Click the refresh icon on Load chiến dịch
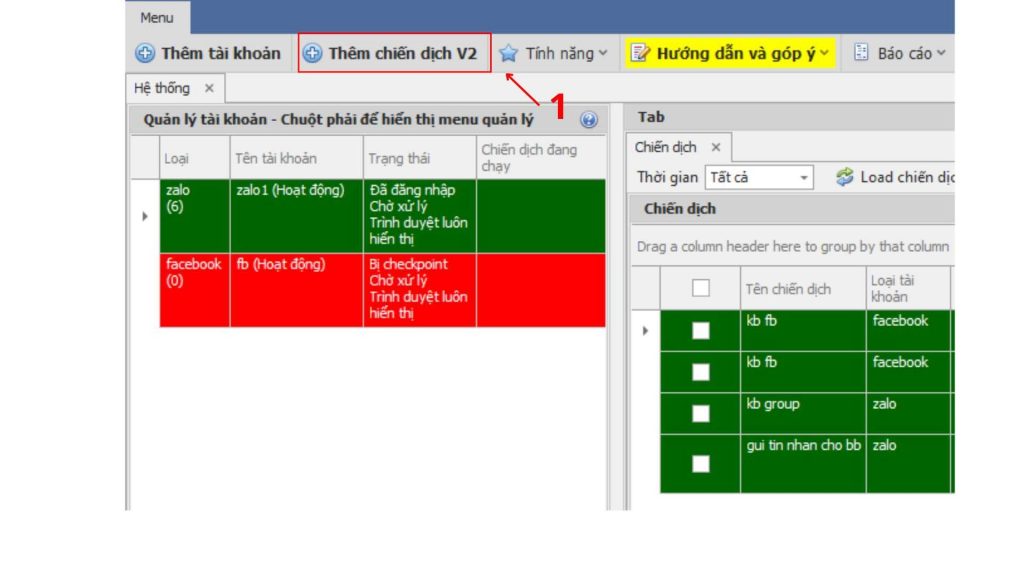This screenshot has width=1024, height=576. [845, 177]
